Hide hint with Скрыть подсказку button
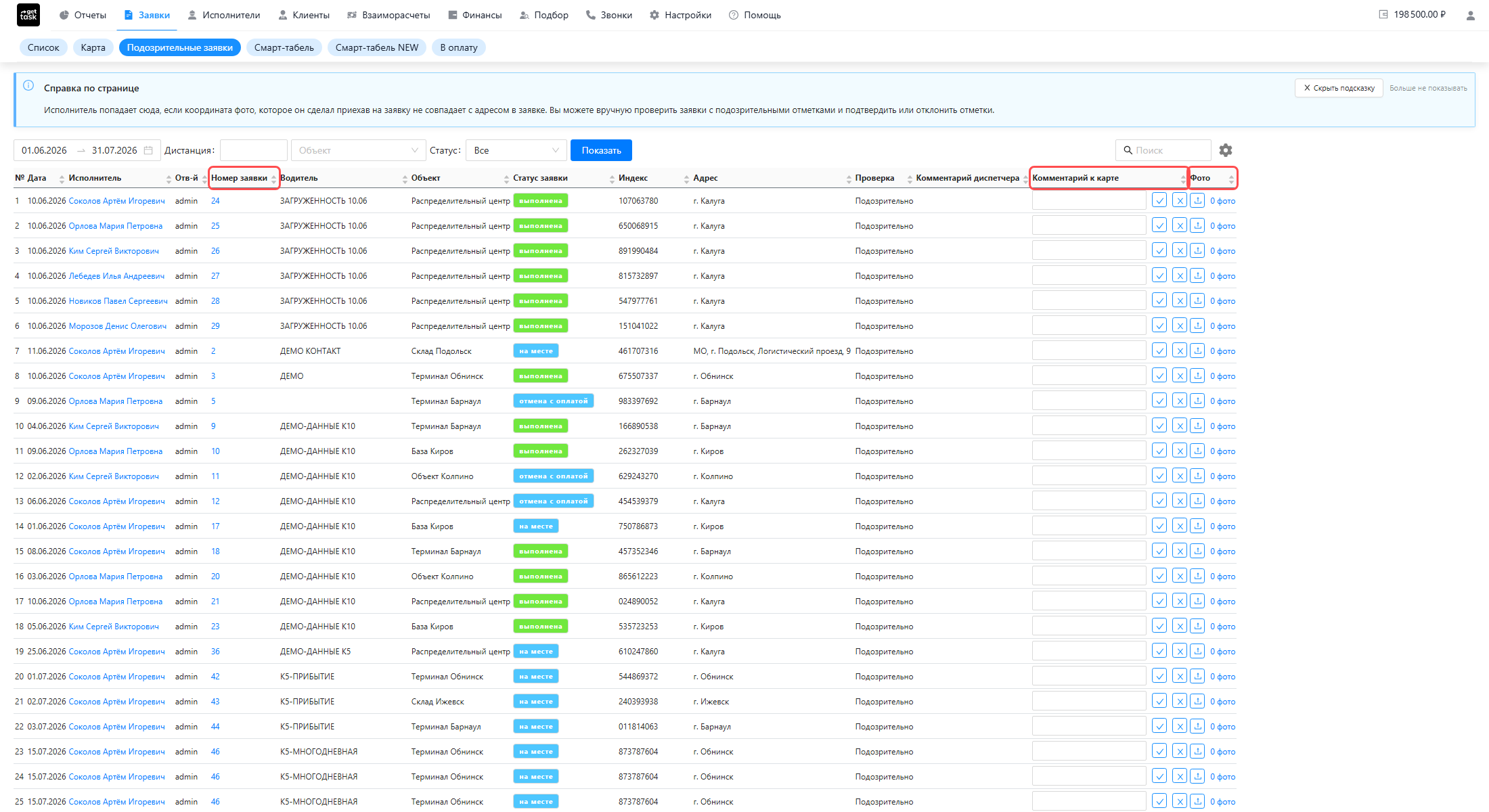 1338,88
